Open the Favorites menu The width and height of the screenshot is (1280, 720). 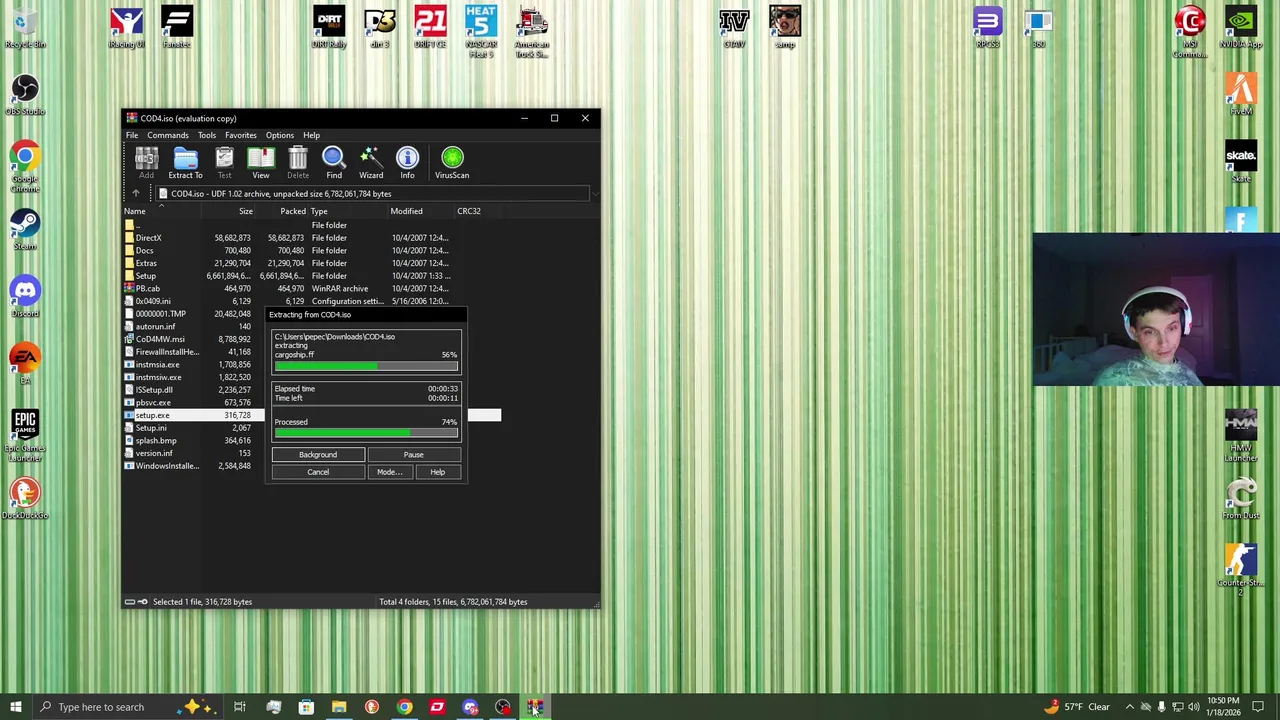(241, 135)
